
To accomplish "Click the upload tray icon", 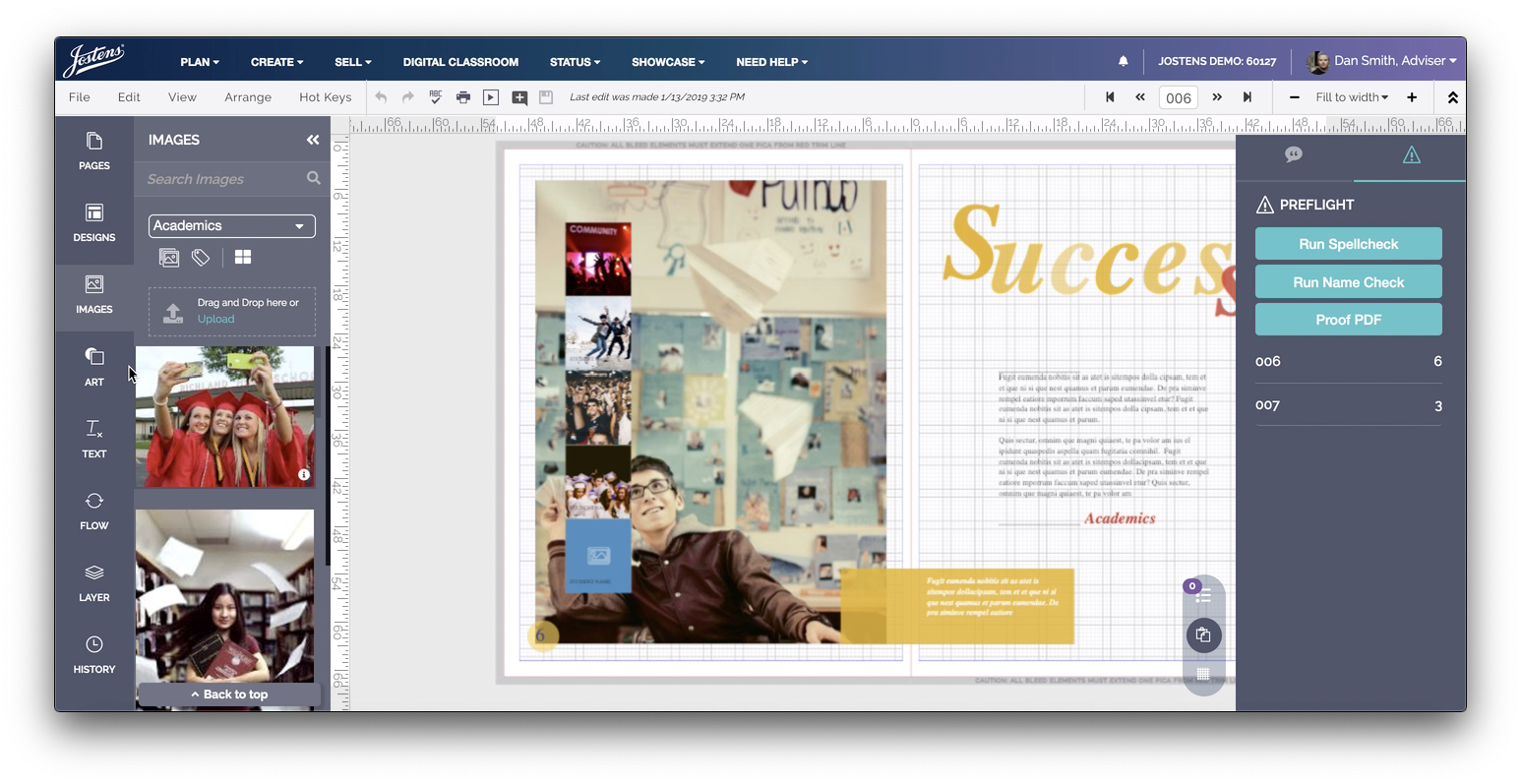I will 173,313.
